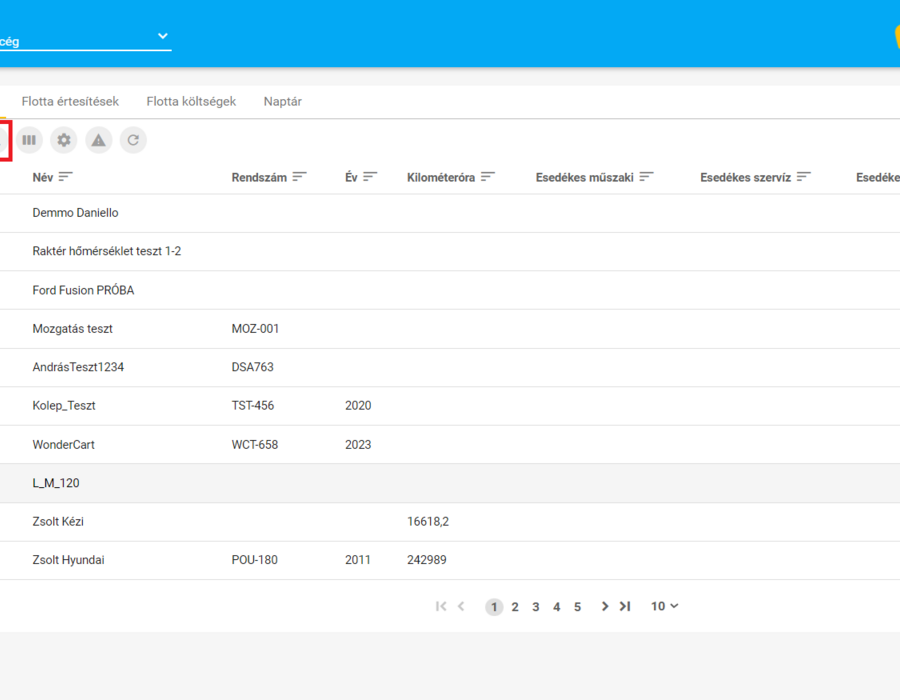This screenshot has height=700, width=900.
Task: Go to page 3
Action: tap(536, 607)
